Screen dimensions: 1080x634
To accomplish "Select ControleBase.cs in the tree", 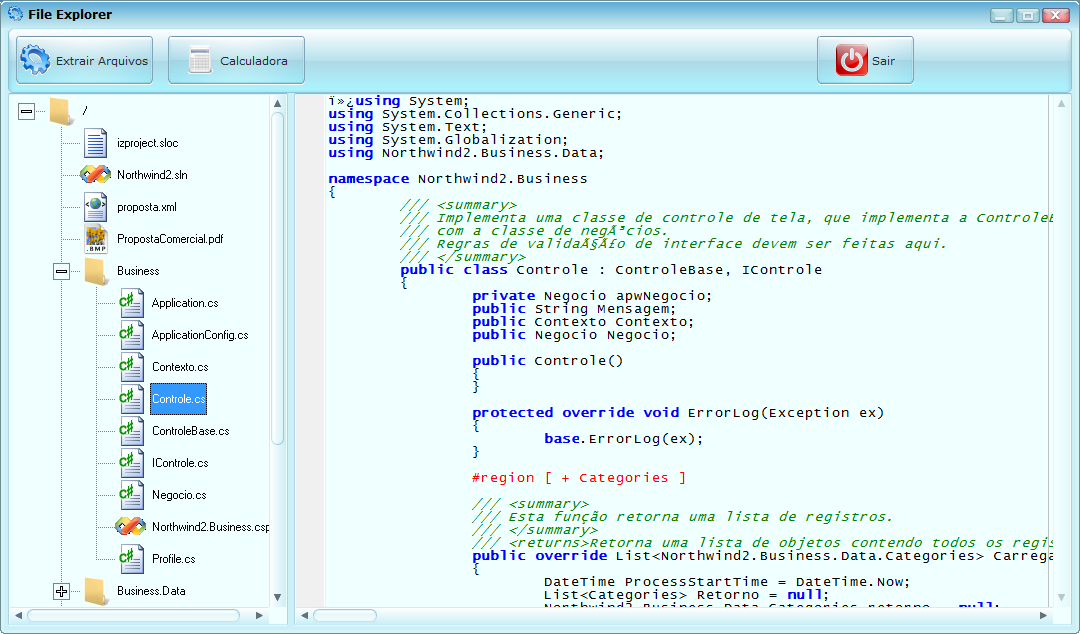I will click(191, 431).
